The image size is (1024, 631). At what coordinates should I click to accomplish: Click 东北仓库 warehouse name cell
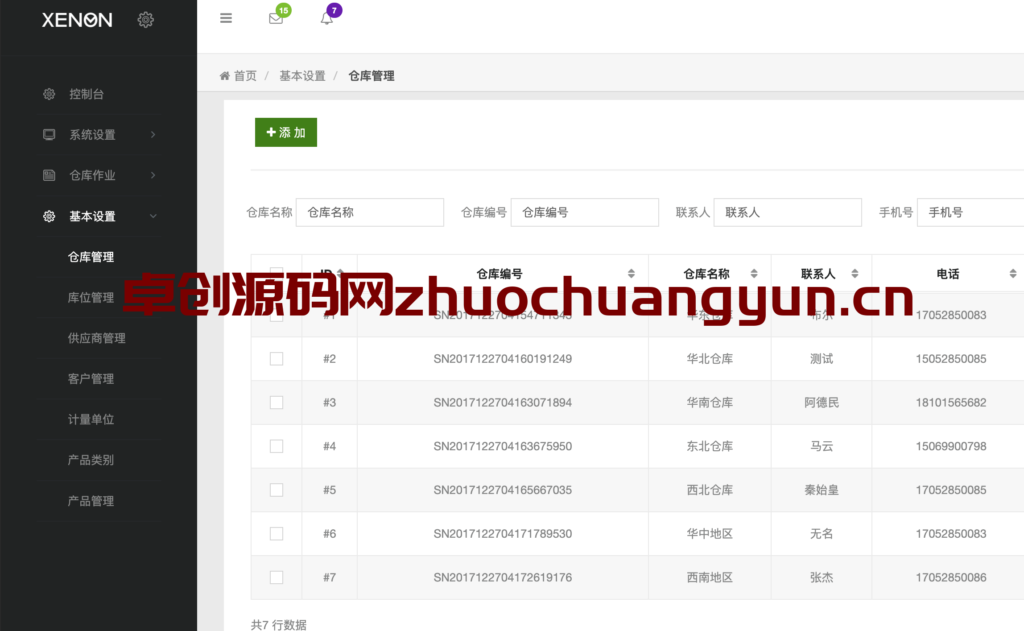[x=710, y=446]
